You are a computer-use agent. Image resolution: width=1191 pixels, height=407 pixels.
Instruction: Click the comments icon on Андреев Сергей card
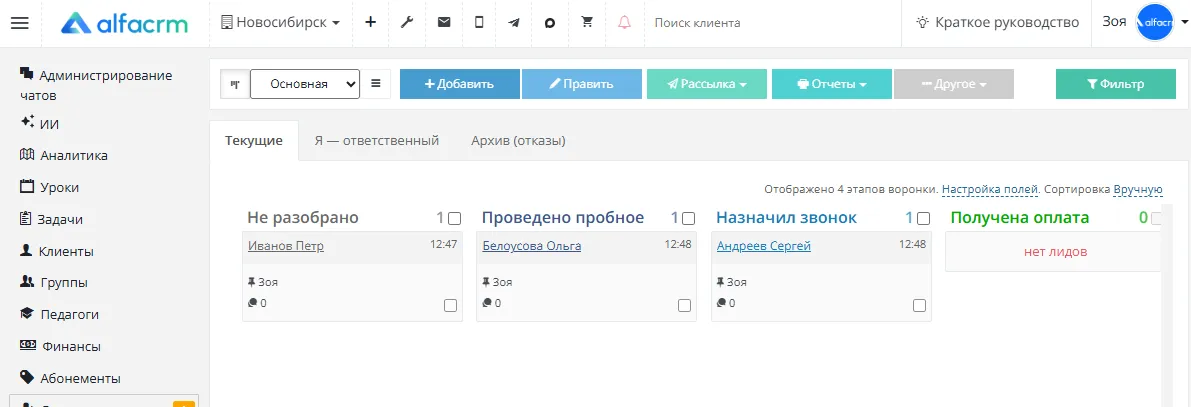click(722, 302)
